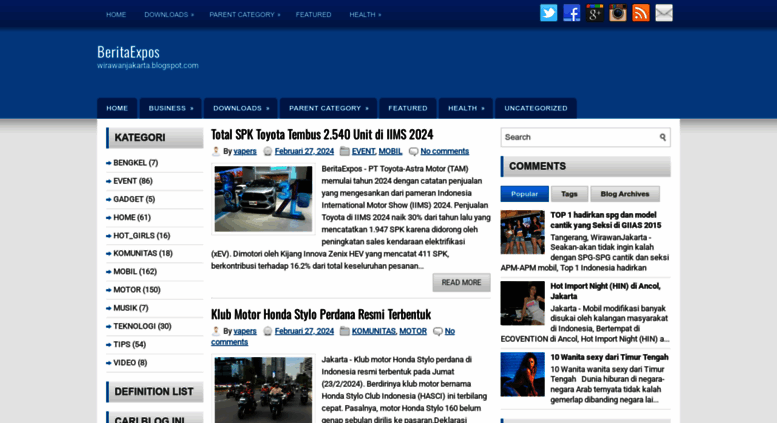Screen dimensions: 777x423
Task: Open the MOTOR (150) category in sidebar
Action: (137, 290)
